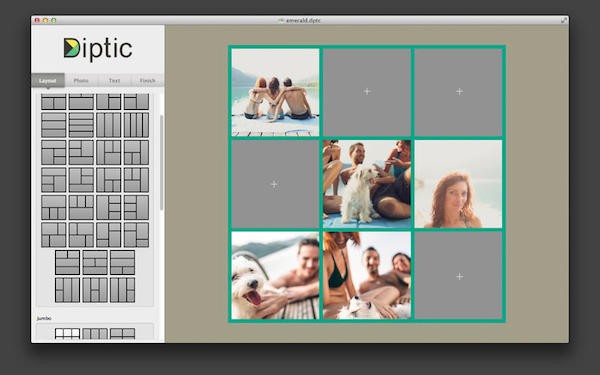
Task: Select the bottom-left close-up dog photo
Action: click(275, 276)
